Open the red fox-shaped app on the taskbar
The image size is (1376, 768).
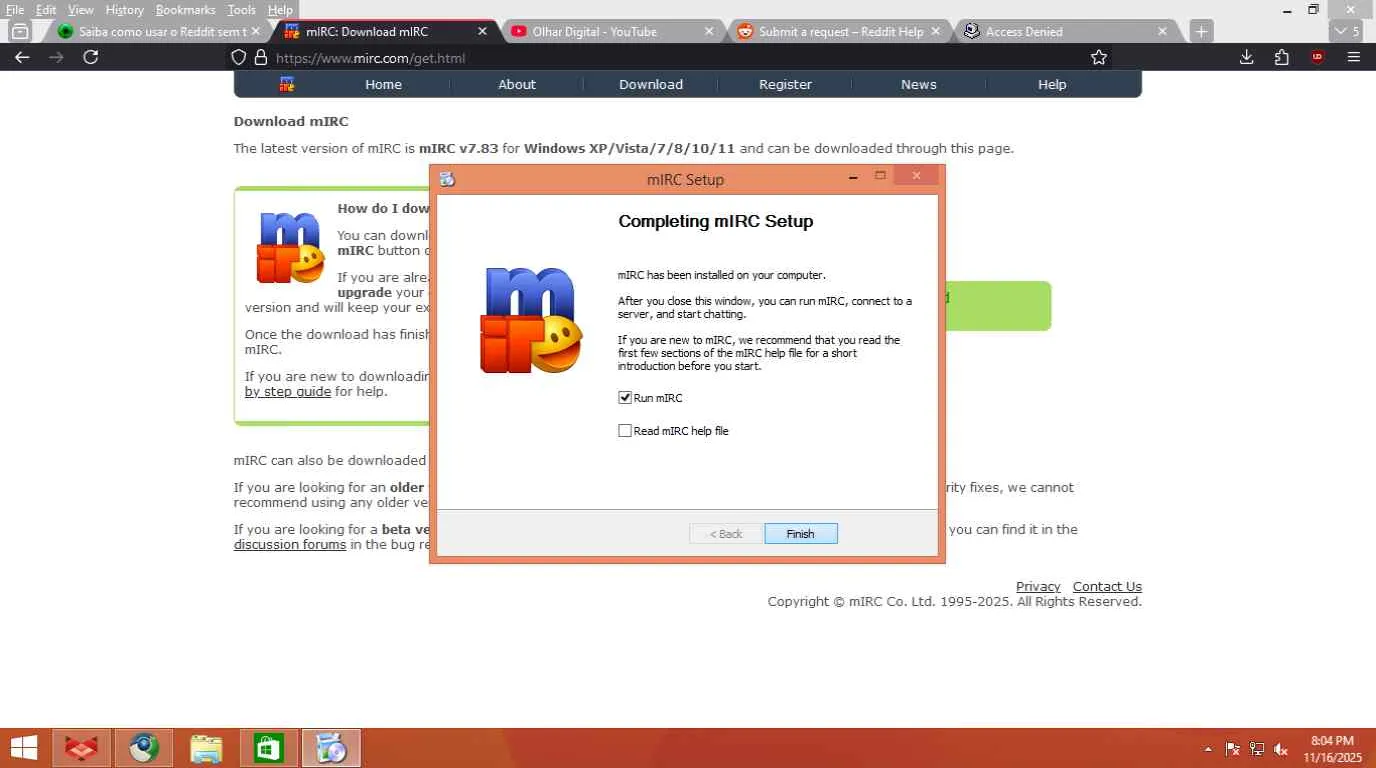[x=81, y=747]
